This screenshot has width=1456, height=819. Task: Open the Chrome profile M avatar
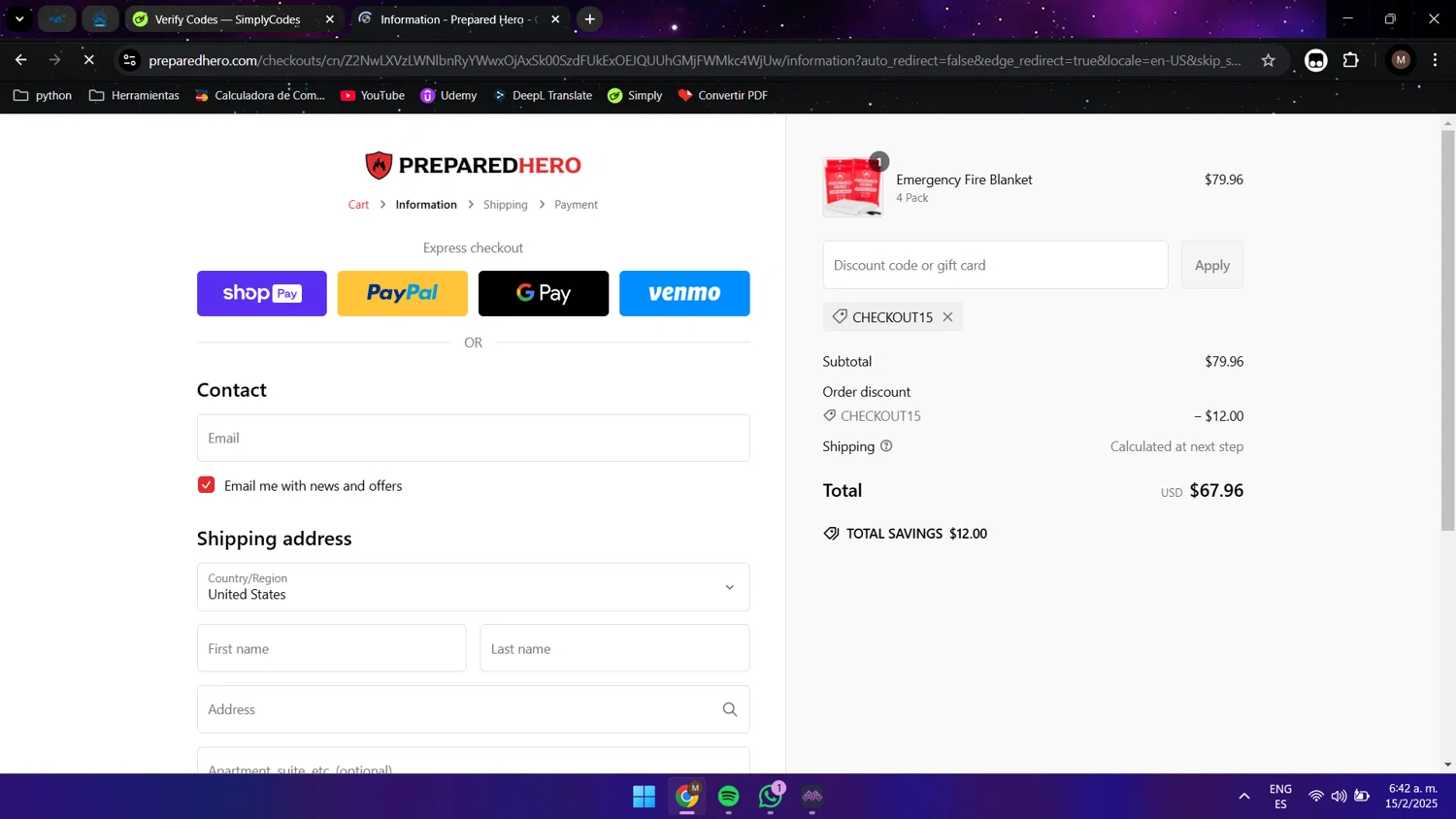pos(1401,60)
